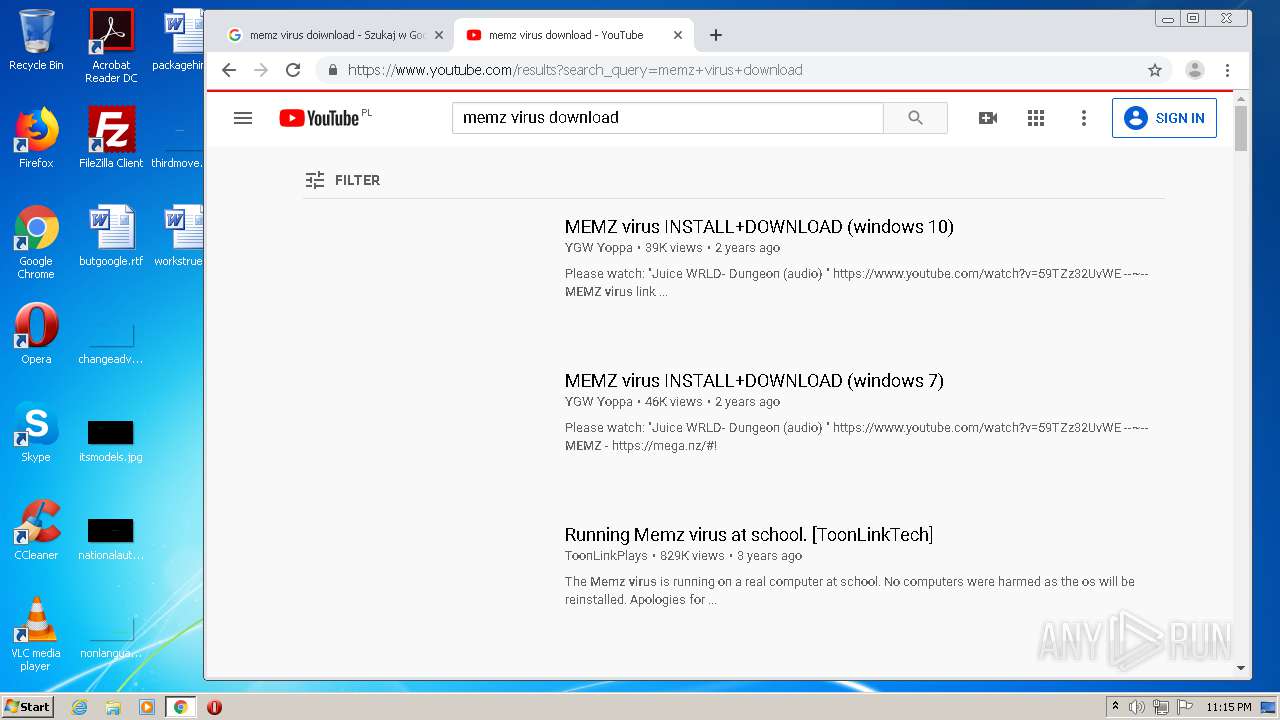The width and height of the screenshot is (1280, 720).
Task: Open Recycle Bin on desktop
Action: [36, 40]
